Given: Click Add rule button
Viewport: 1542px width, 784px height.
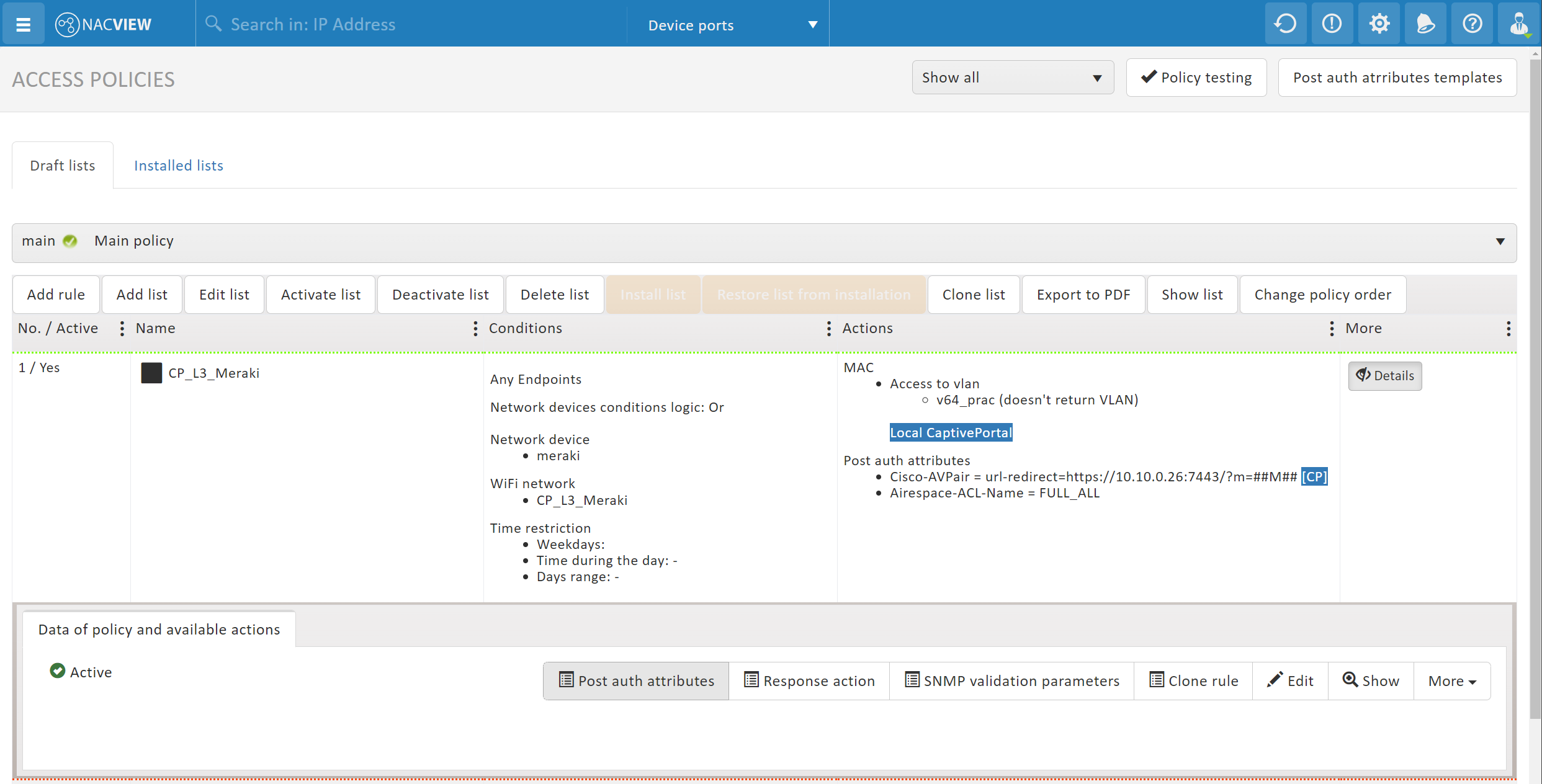Looking at the screenshot, I should 56,295.
